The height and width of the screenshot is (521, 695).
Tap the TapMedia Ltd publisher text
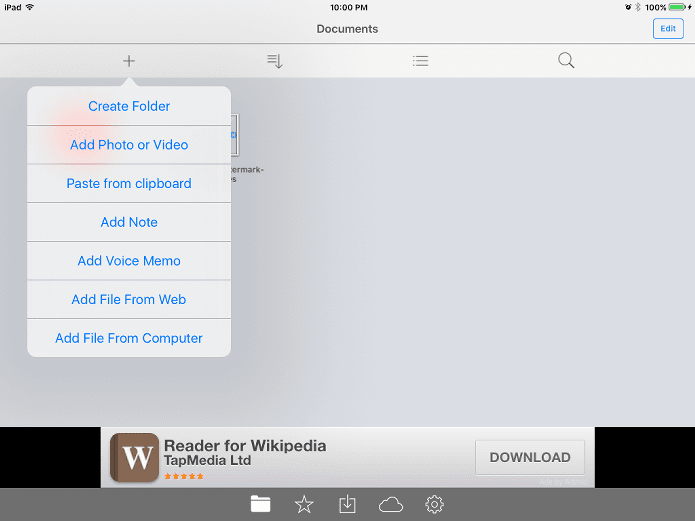207,460
